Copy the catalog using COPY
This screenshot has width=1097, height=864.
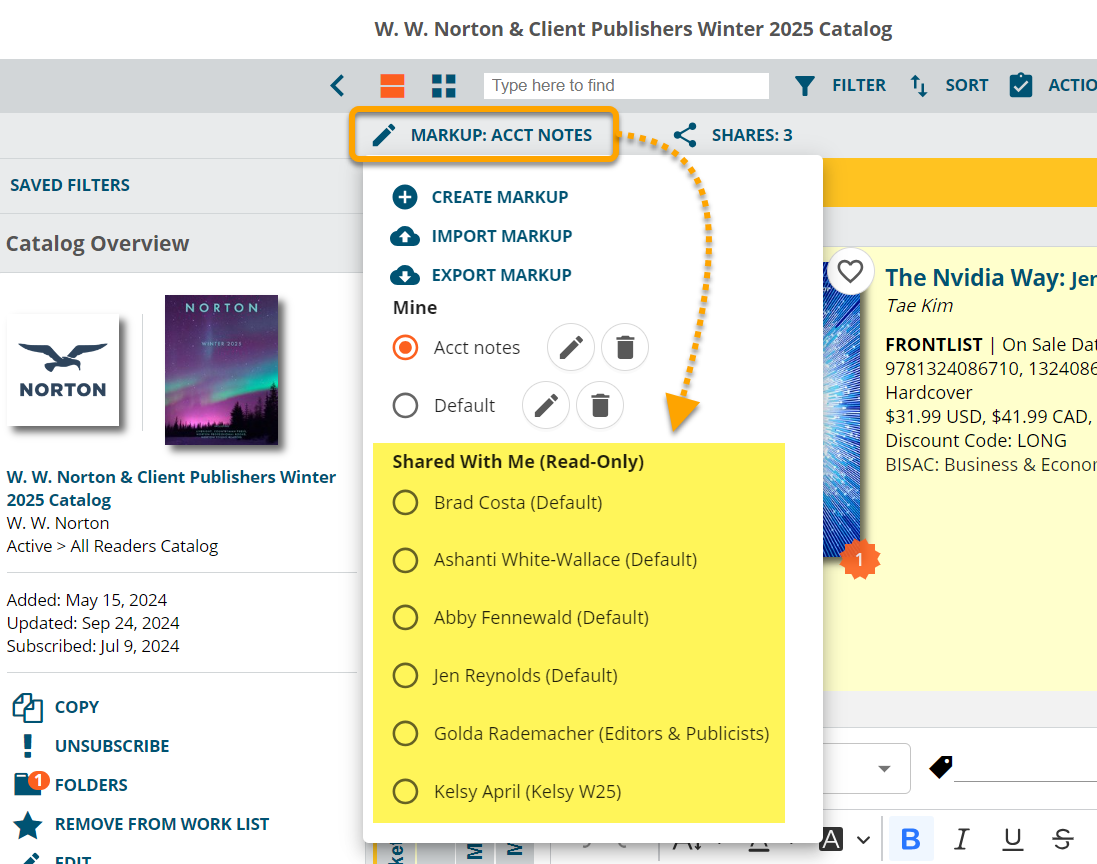(56, 707)
